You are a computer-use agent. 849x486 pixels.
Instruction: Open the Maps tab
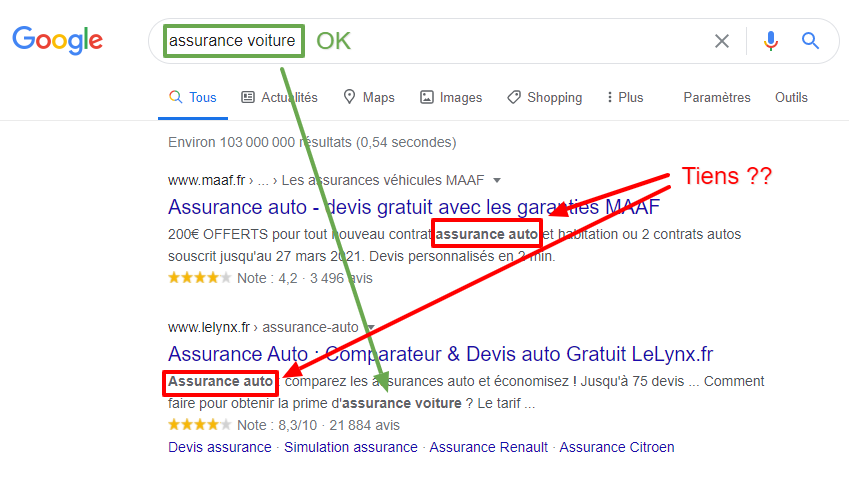[x=369, y=97]
